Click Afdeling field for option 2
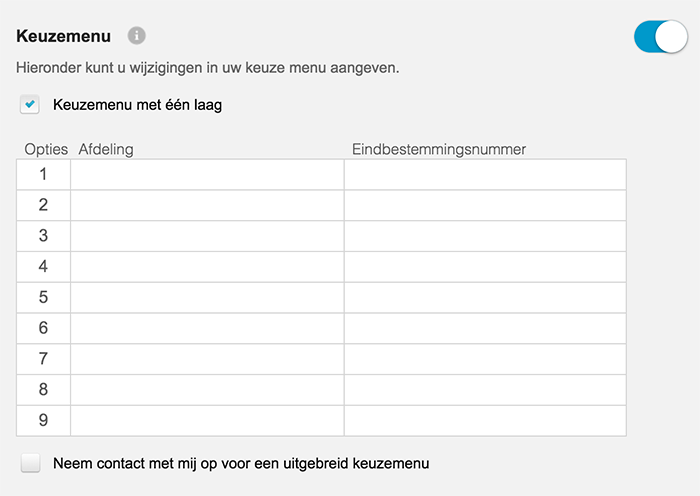This screenshot has width=700, height=496. 207,205
